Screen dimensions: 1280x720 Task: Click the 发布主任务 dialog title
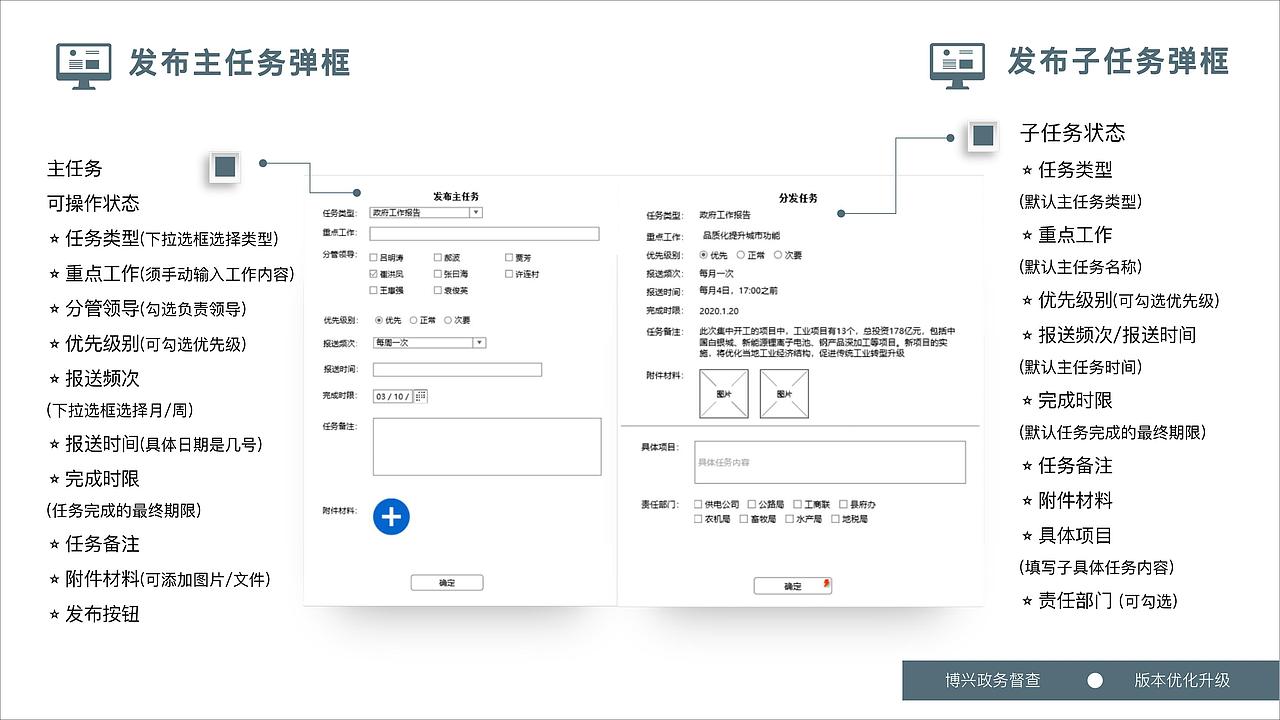pos(454,194)
